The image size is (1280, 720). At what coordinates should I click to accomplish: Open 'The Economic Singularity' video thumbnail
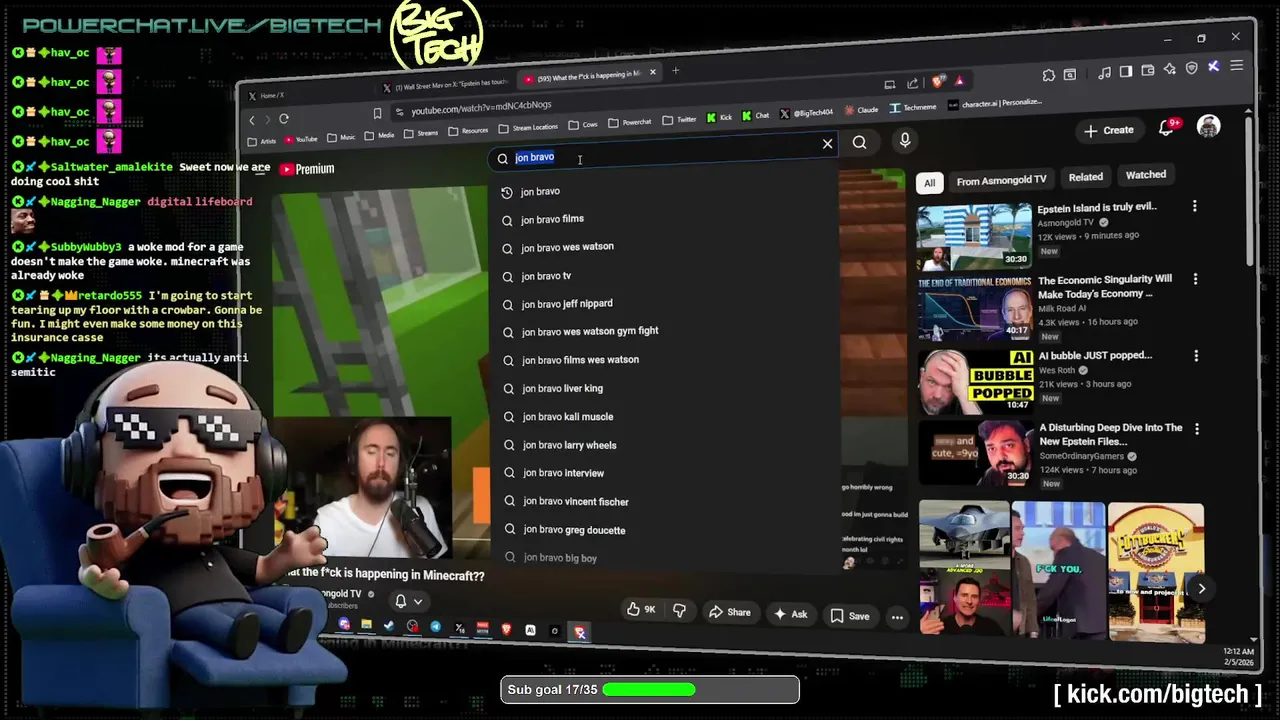tap(975, 308)
